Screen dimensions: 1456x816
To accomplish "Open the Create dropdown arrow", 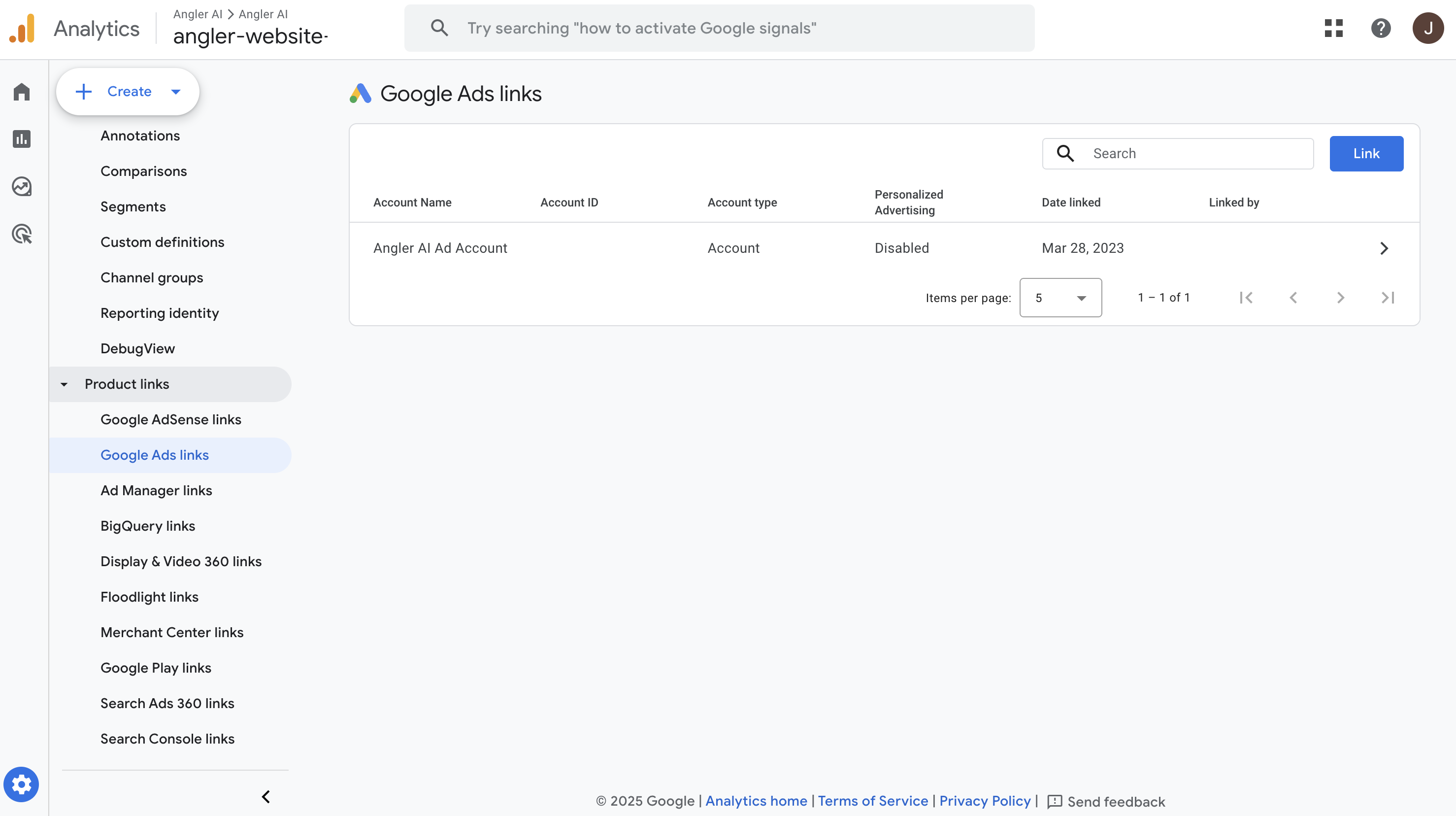I will [x=176, y=92].
